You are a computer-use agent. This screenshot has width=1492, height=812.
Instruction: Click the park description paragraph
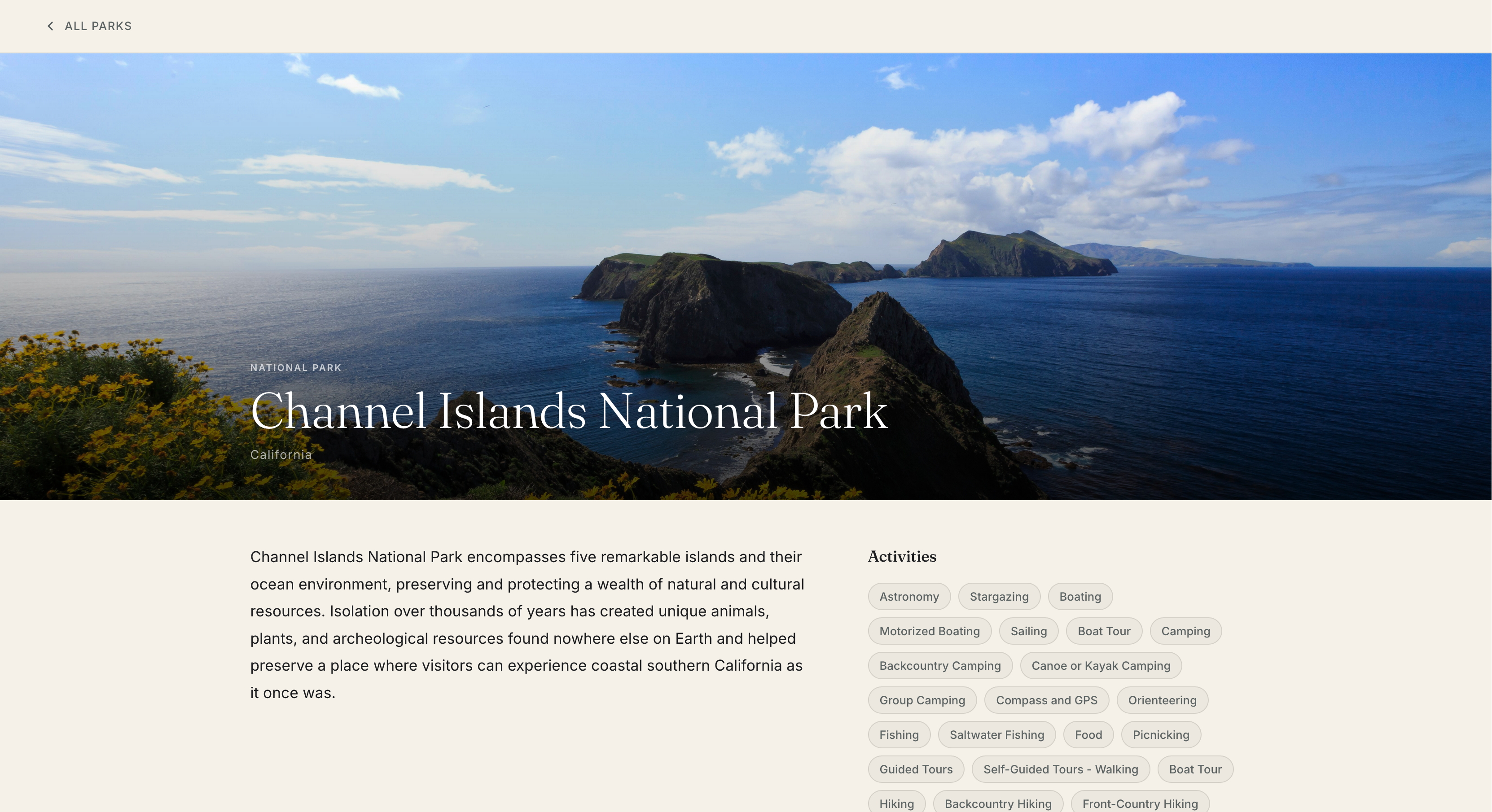pyautogui.click(x=527, y=624)
